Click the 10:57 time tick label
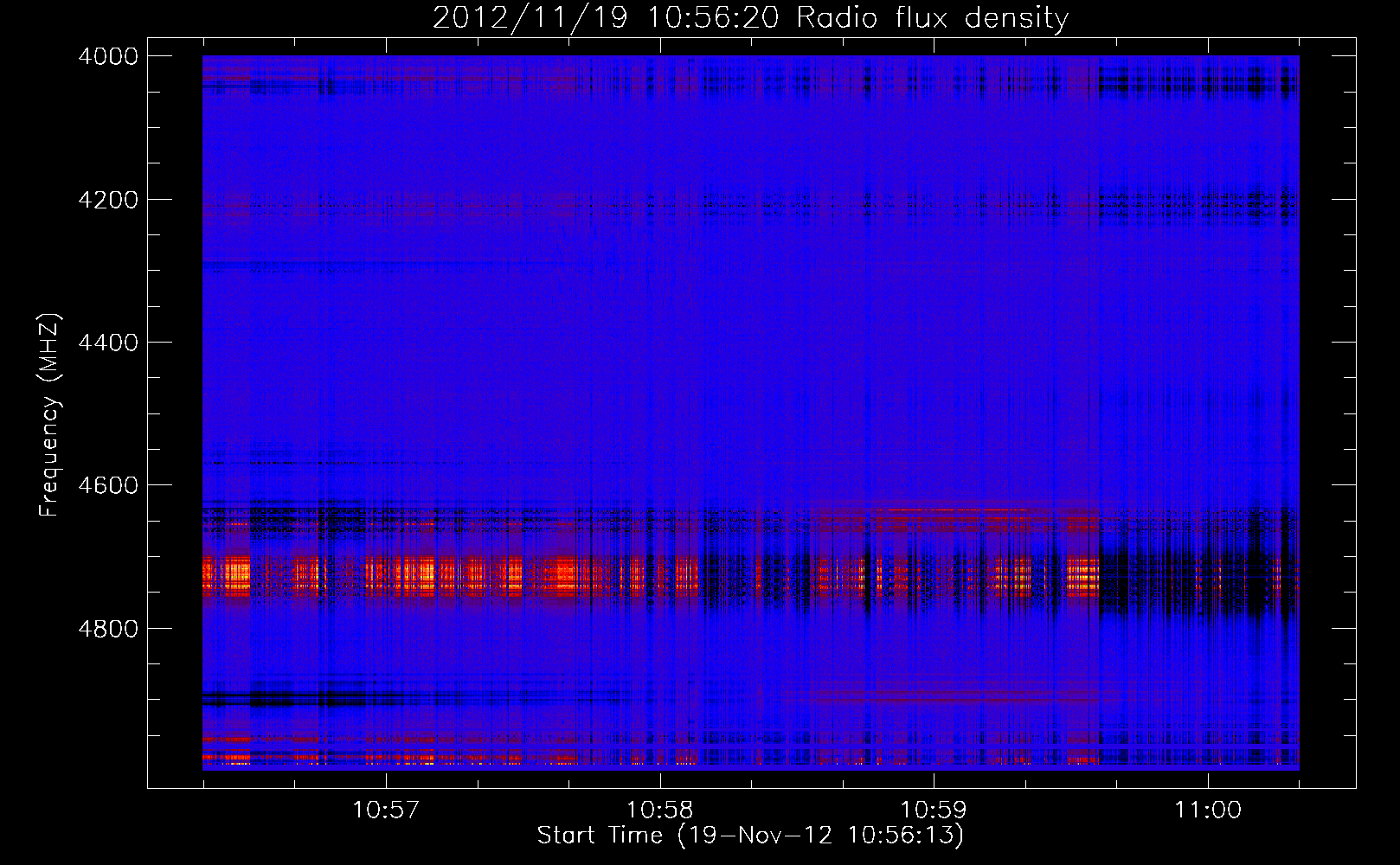The width and height of the screenshot is (1400, 865). [386, 810]
